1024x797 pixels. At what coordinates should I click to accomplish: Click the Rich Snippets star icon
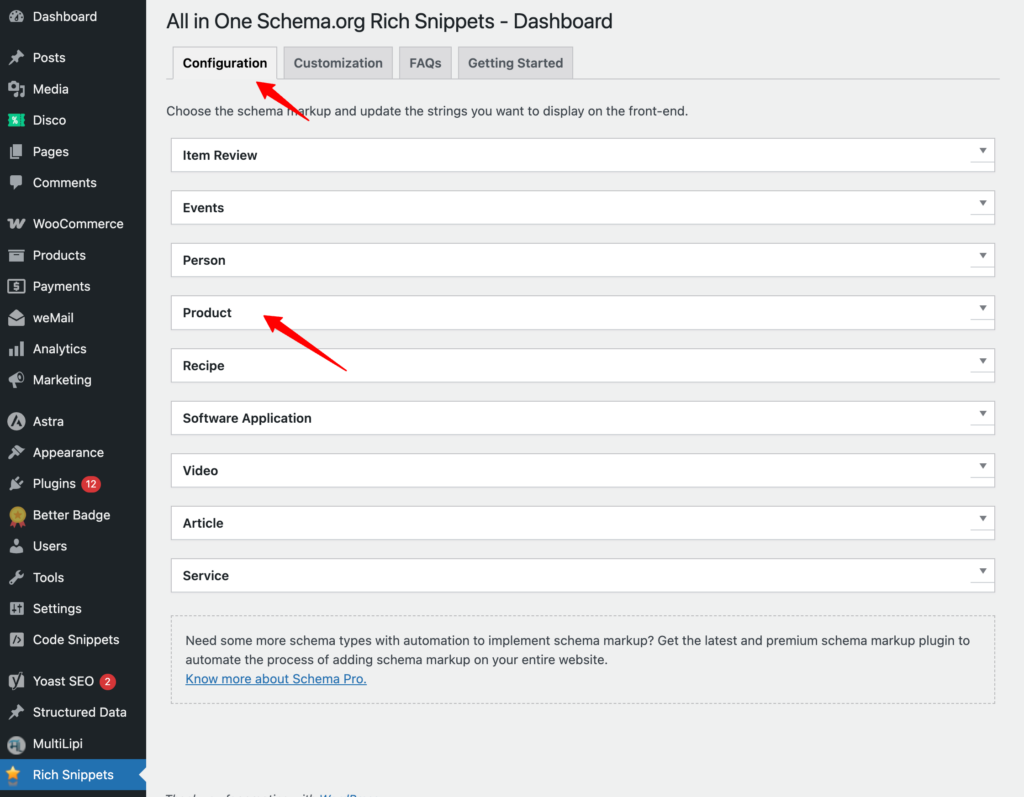pos(13,774)
